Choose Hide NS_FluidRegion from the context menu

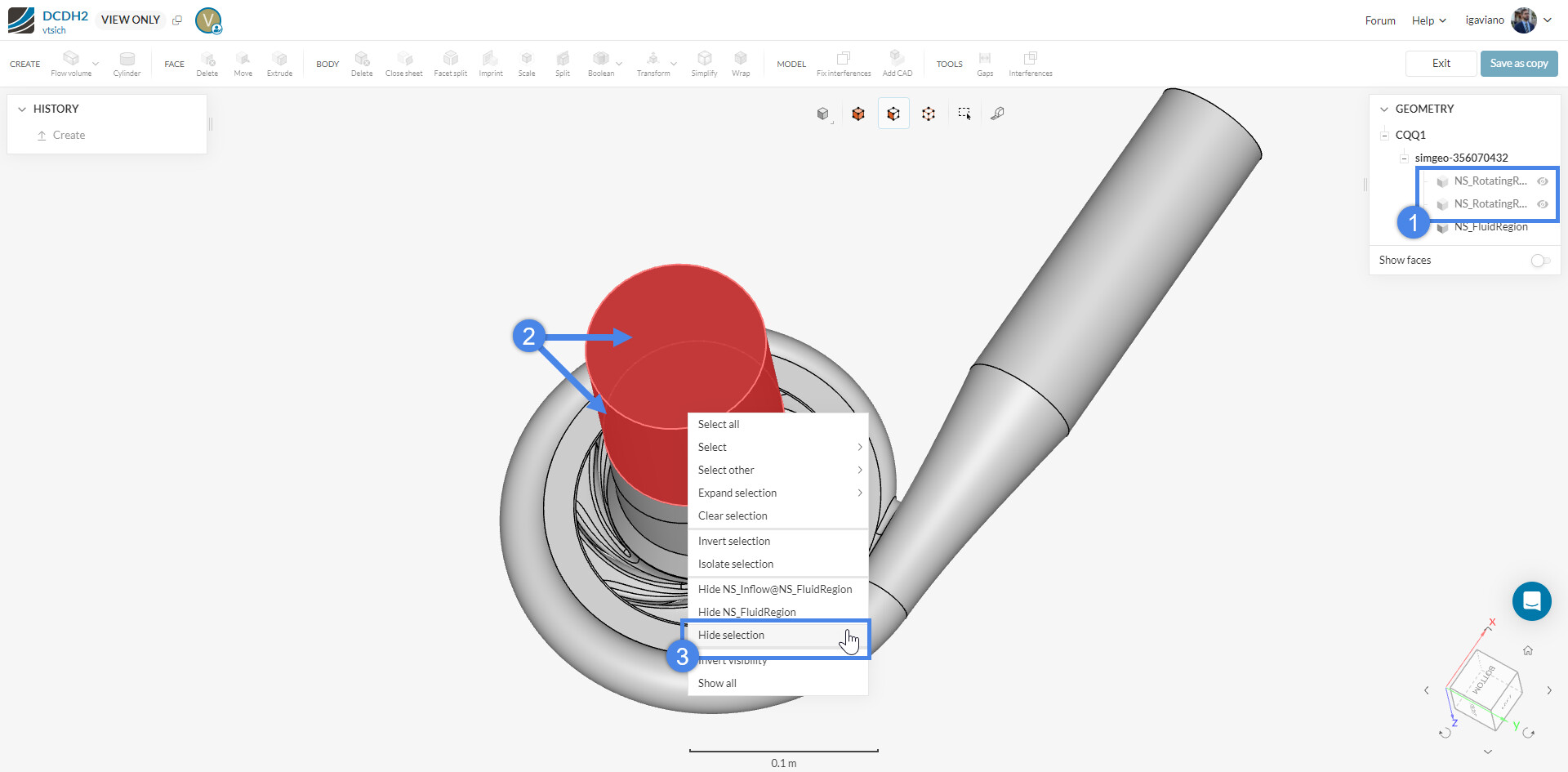tap(746, 611)
